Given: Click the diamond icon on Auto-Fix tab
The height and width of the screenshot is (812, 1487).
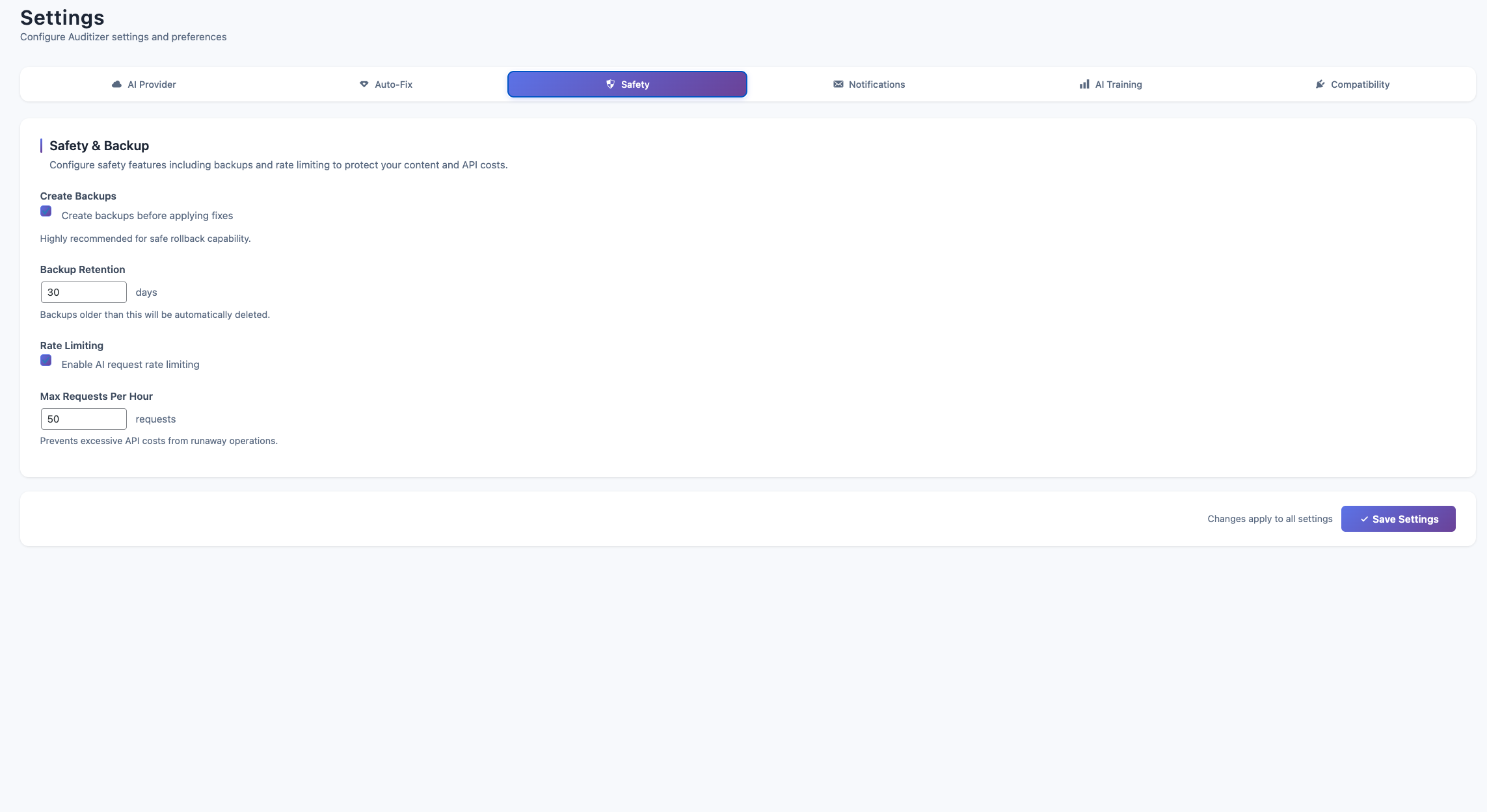Looking at the screenshot, I should [364, 85].
